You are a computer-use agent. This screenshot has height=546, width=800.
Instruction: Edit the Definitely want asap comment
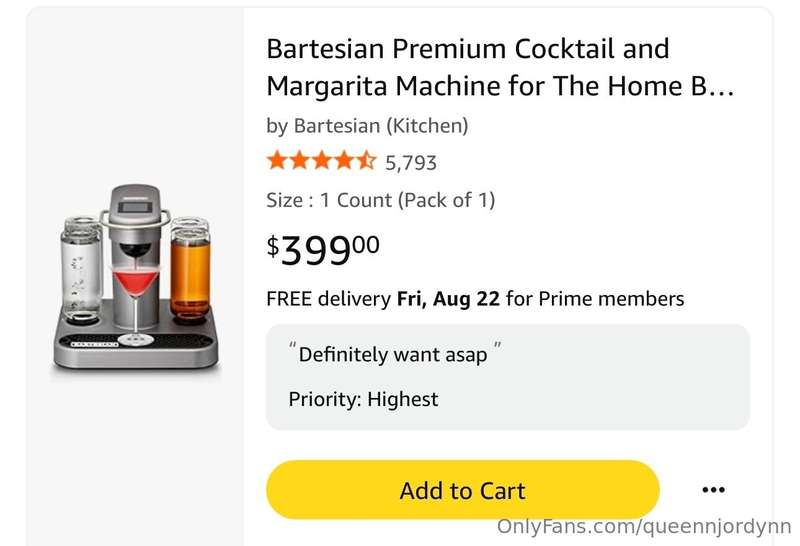[393, 355]
